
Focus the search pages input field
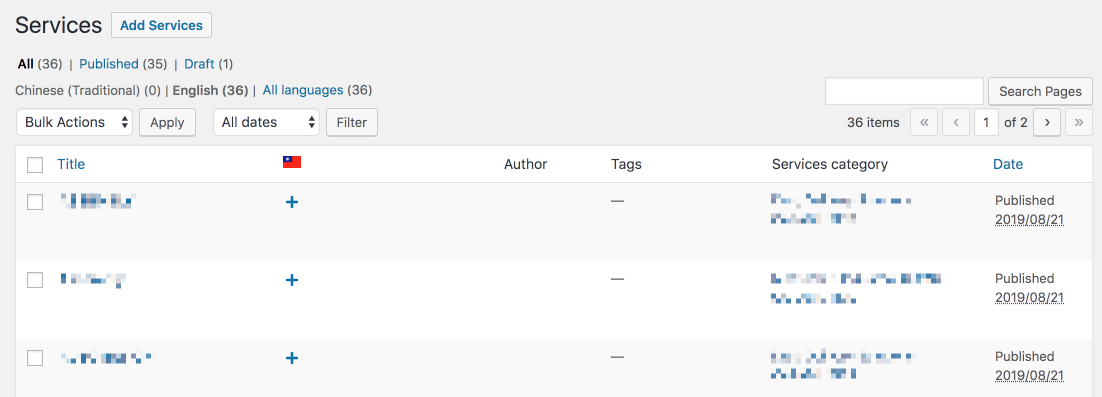click(x=905, y=91)
